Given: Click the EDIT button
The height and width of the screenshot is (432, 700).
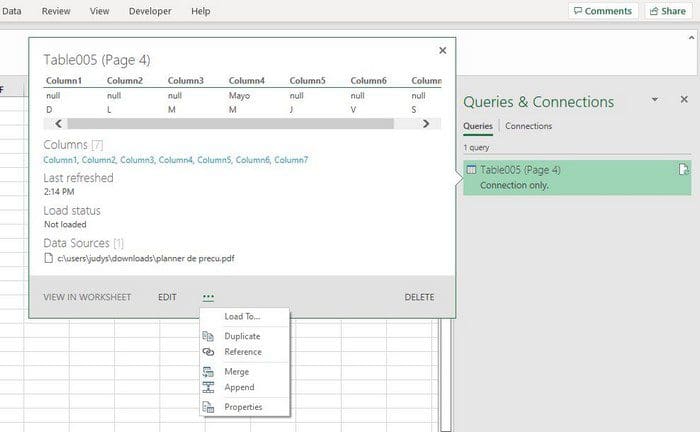Looking at the screenshot, I should [x=167, y=297].
